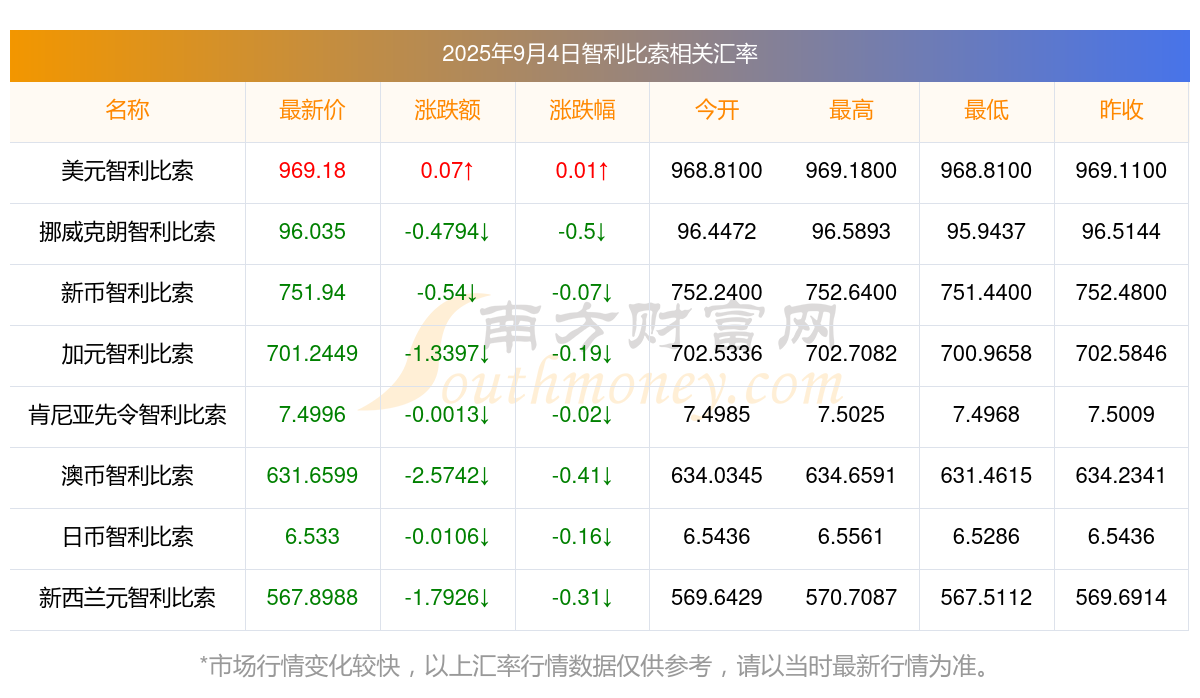Click the change percent -0.5↓
This screenshot has height=698, width=1200.
coord(582,232)
